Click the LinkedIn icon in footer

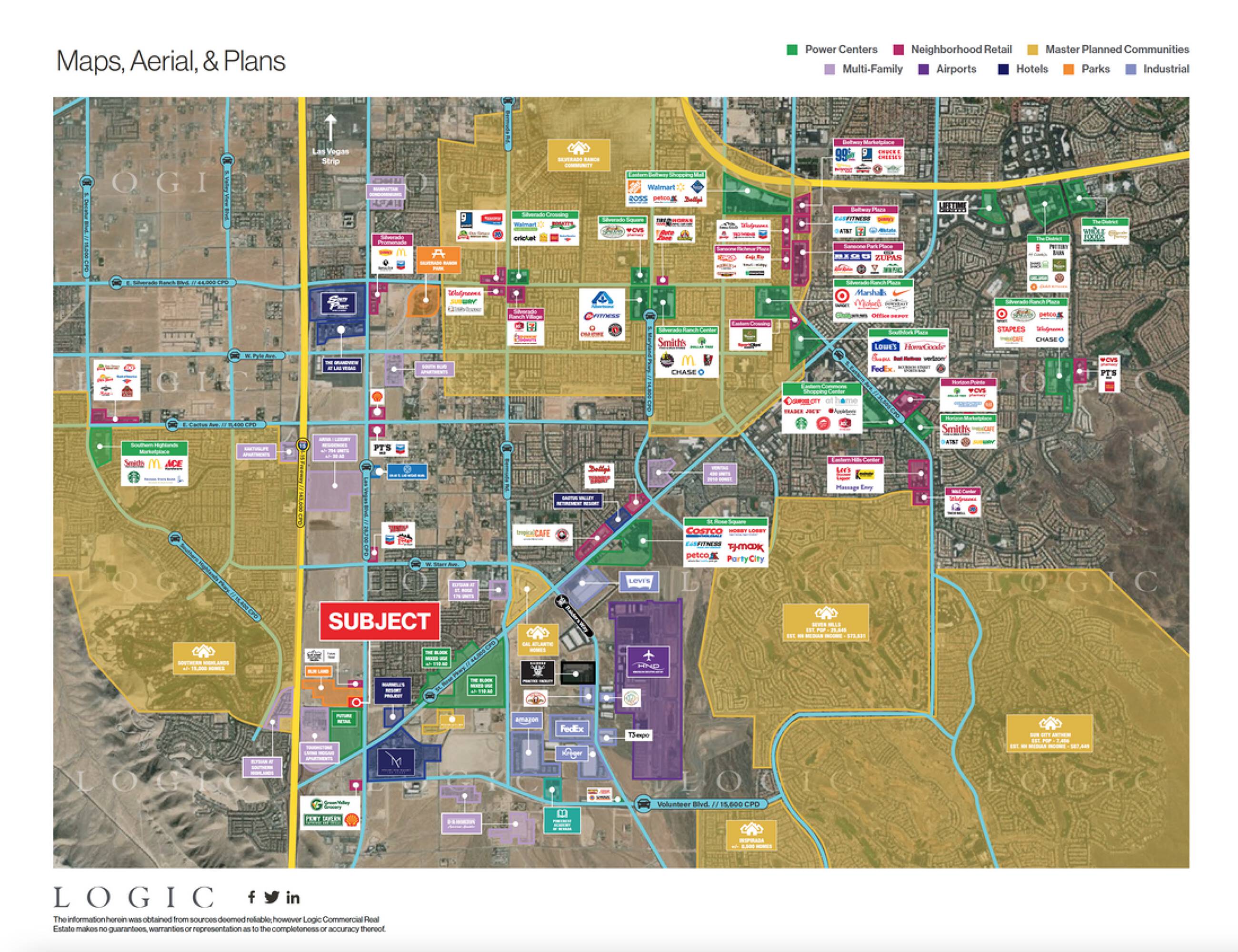coord(292,898)
